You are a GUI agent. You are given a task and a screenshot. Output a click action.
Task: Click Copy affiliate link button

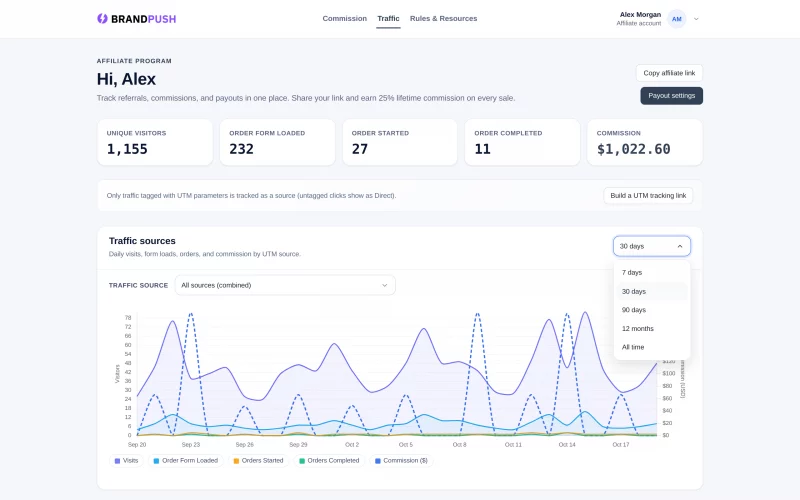[669, 73]
